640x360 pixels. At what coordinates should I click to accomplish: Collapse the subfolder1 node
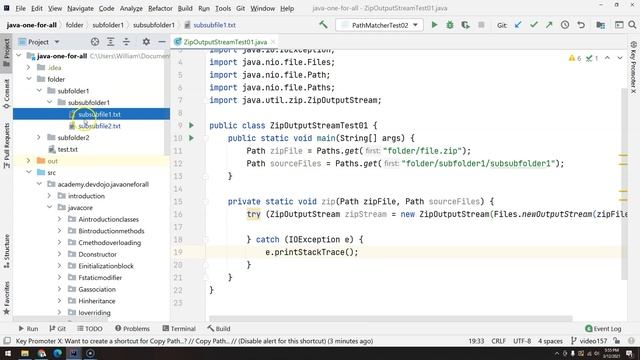39,91
